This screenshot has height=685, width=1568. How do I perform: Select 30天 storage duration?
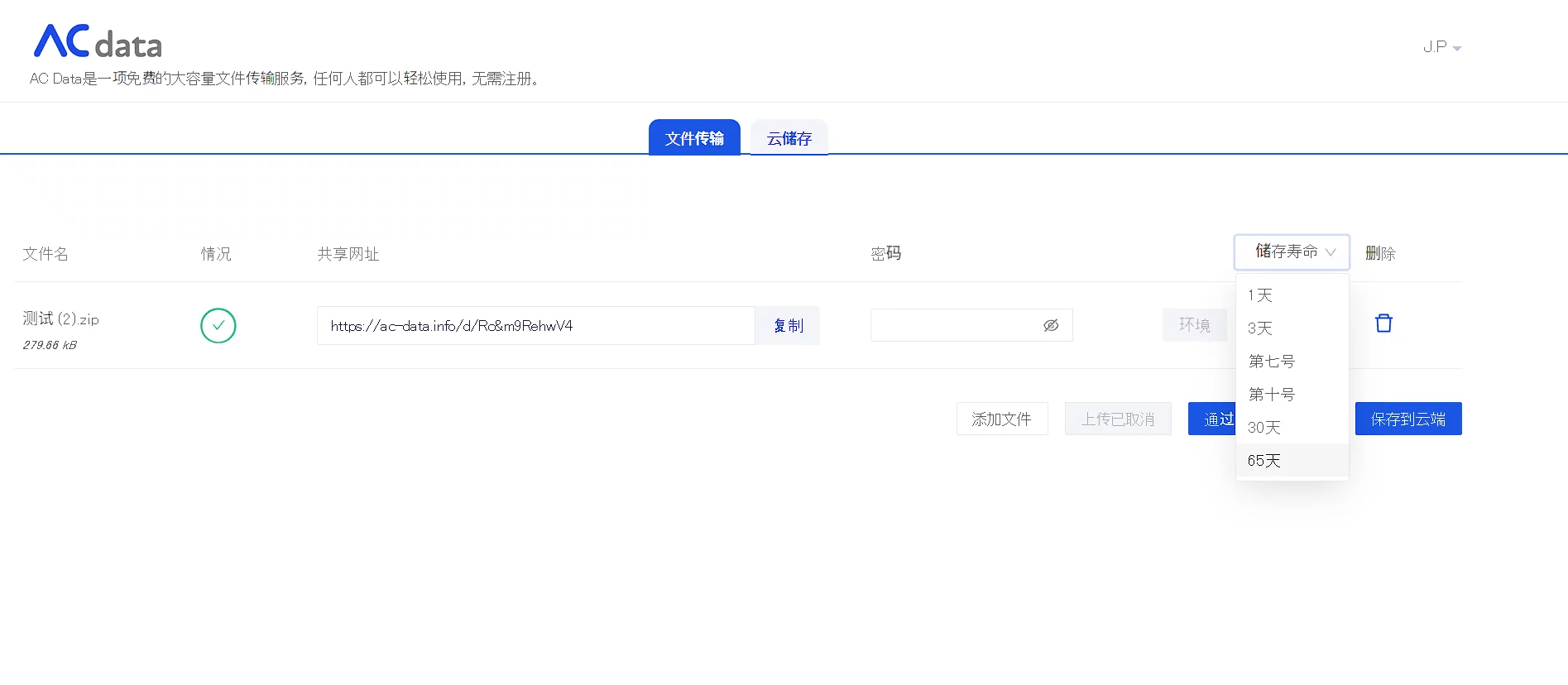coord(1264,428)
